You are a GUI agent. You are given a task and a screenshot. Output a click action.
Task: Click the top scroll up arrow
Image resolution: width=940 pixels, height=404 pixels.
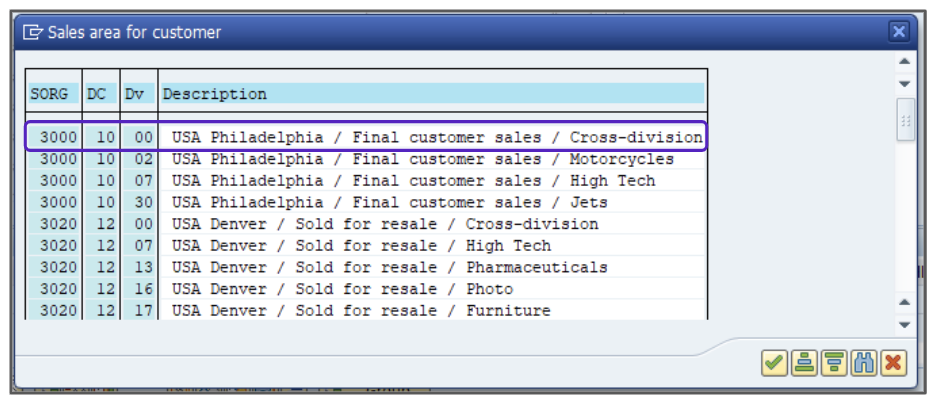[x=905, y=62]
